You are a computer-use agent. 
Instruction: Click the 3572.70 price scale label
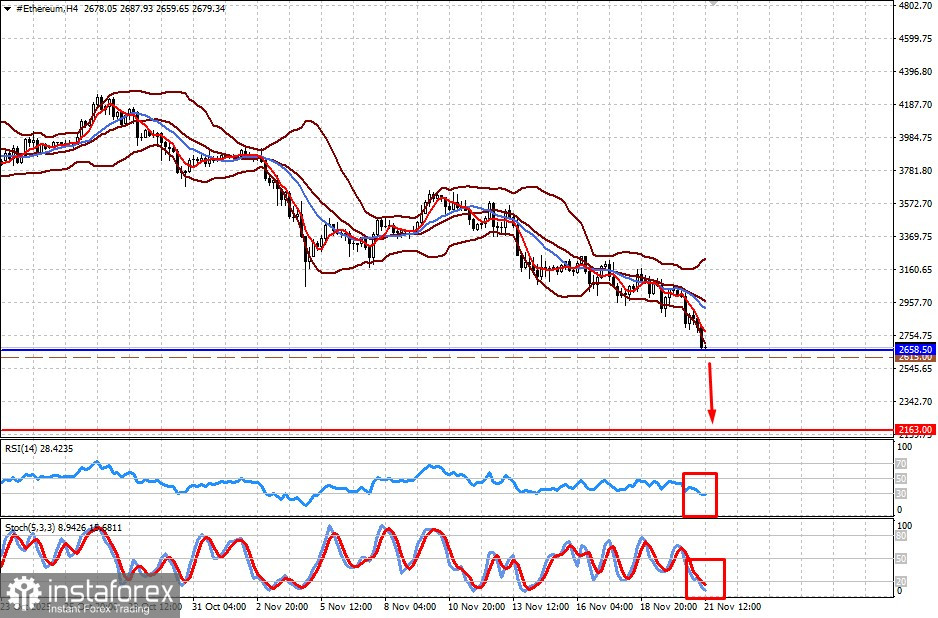[x=915, y=203]
